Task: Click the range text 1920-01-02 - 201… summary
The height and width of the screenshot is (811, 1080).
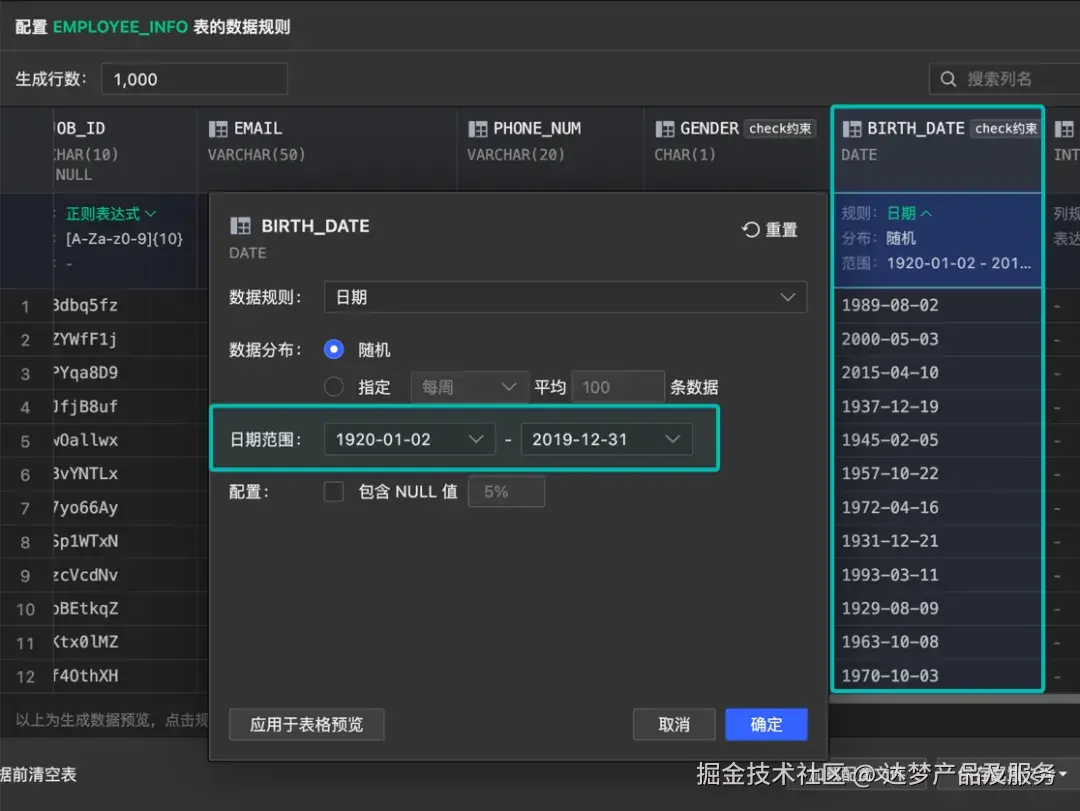Action: tap(959, 263)
